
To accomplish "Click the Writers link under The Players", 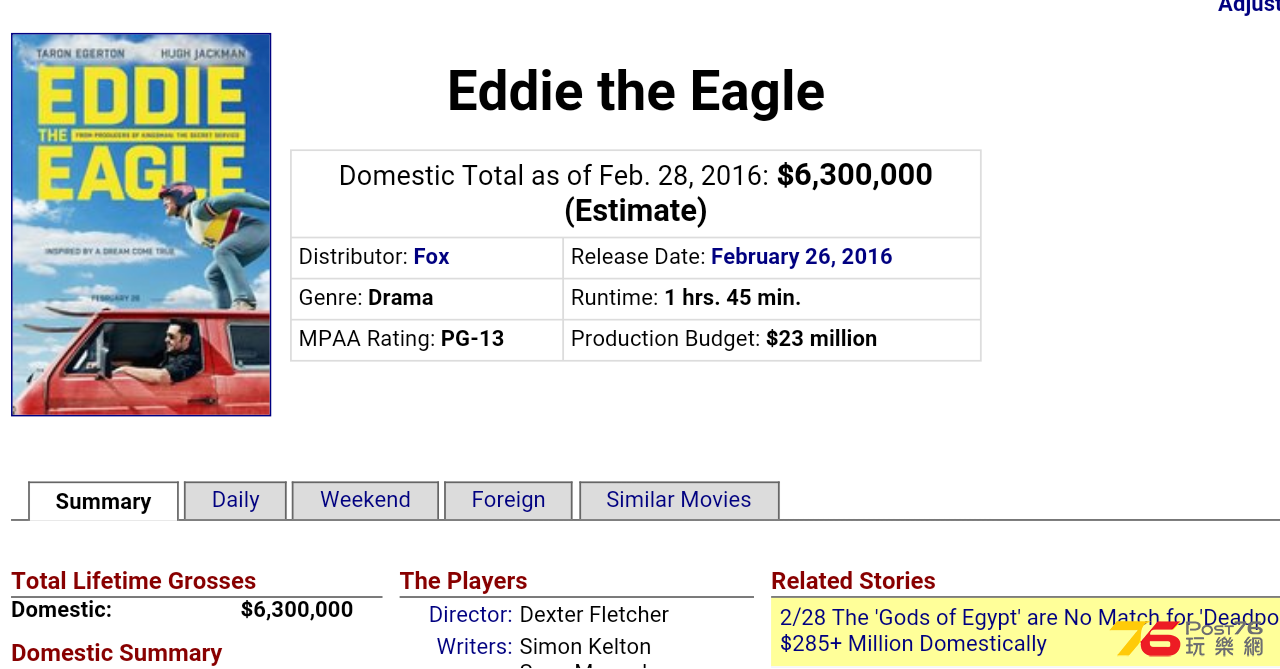I will pos(474,647).
